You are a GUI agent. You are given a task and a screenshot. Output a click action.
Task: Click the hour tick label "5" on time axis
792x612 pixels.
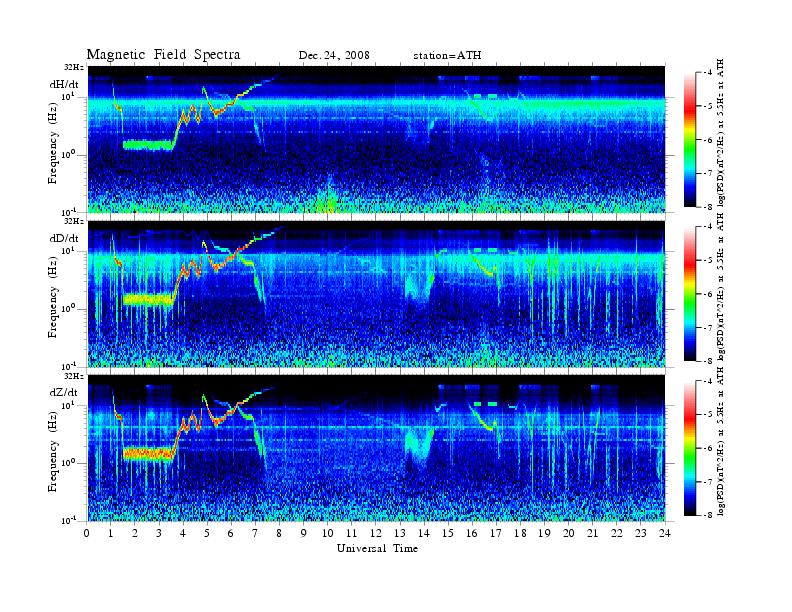click(x=207, y=533)
